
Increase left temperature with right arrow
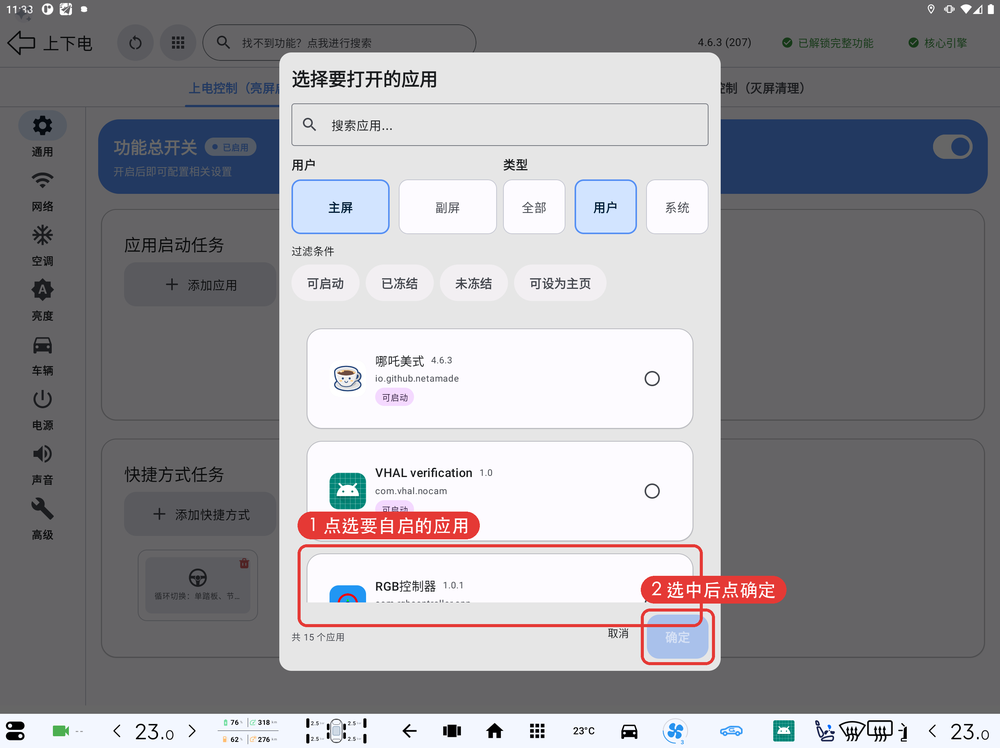pyautogui.click(x=192, y=731)
